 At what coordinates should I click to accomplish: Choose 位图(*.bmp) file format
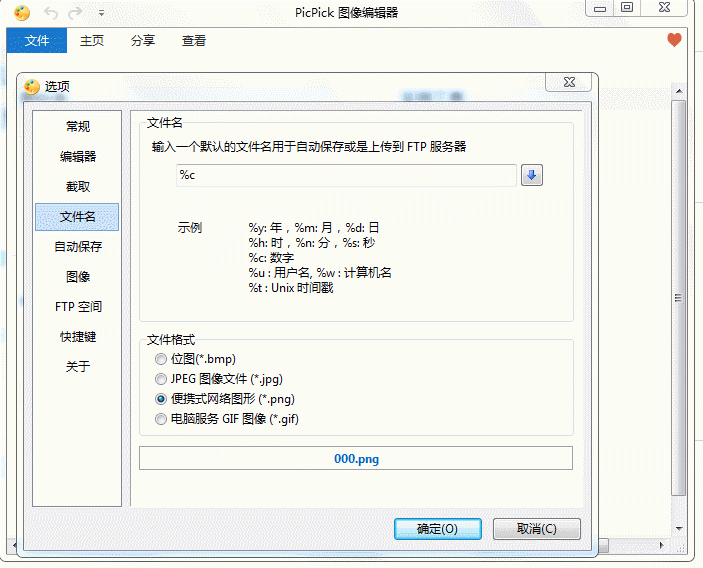(x=195, y=359)
